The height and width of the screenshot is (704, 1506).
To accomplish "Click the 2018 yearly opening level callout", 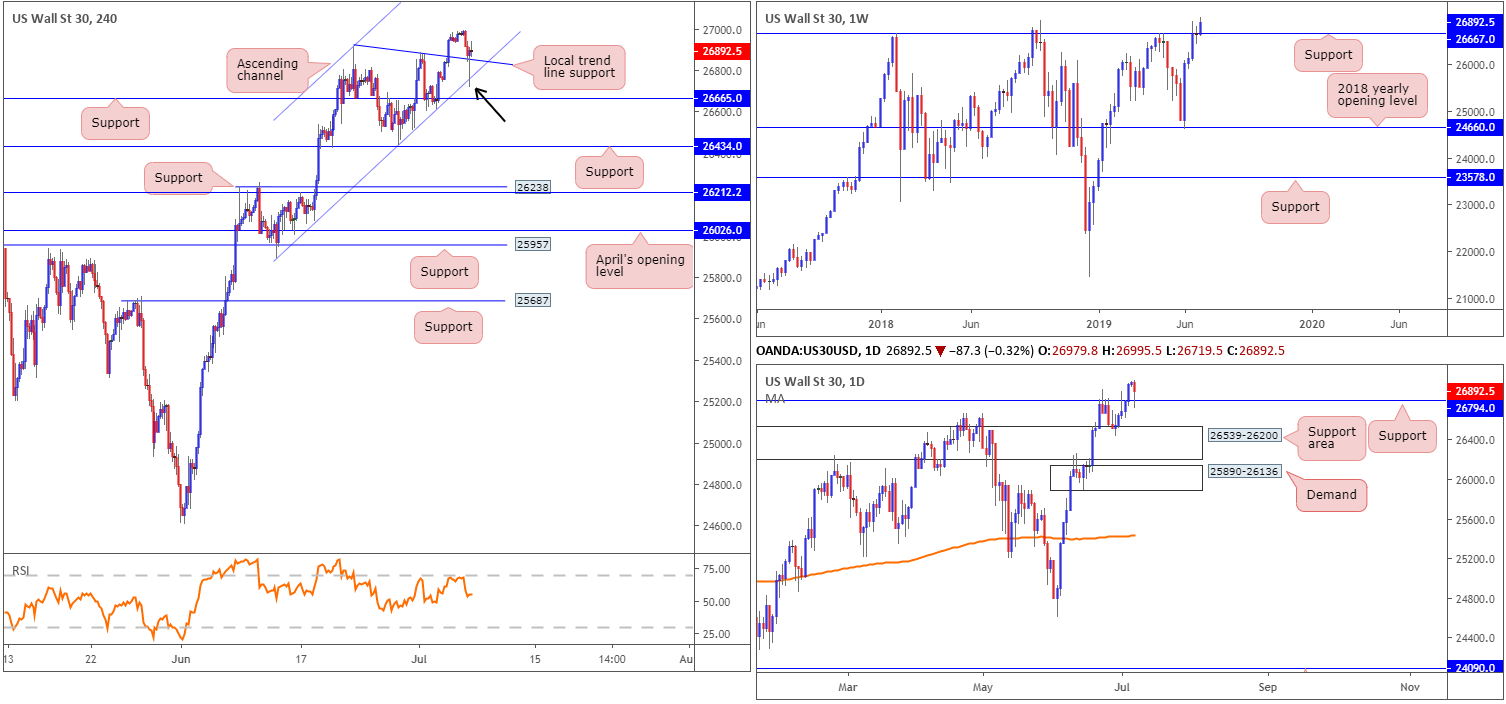I will (x=1377, y=95).
